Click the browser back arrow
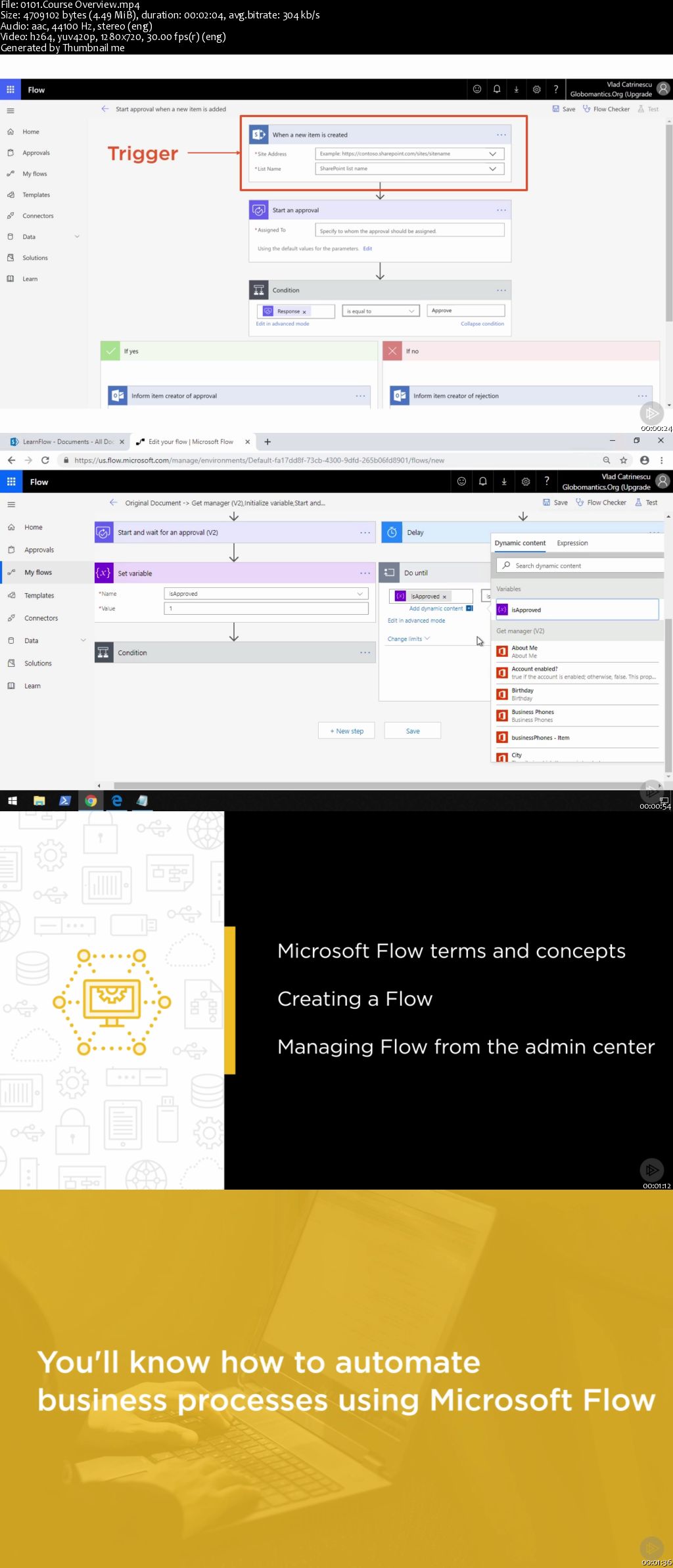Screen dimensions: 673x1568 click(x=11, y=460)
